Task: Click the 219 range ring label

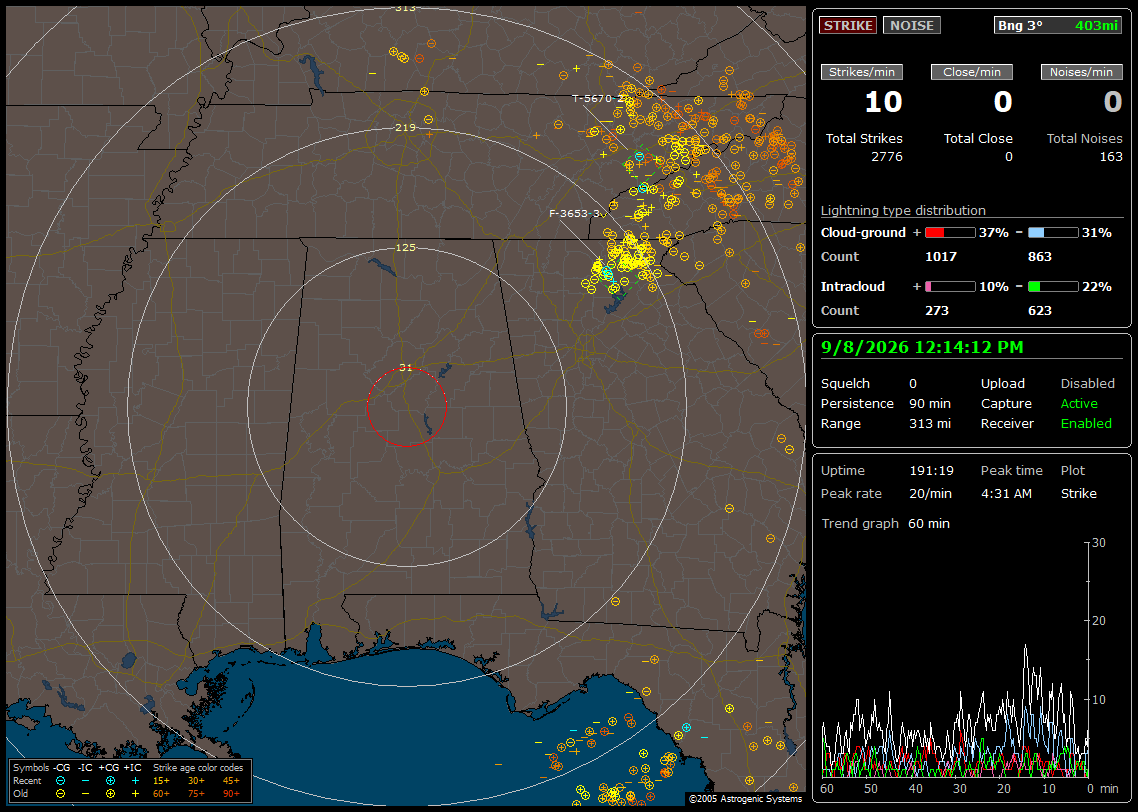Action: click(405, 128)
